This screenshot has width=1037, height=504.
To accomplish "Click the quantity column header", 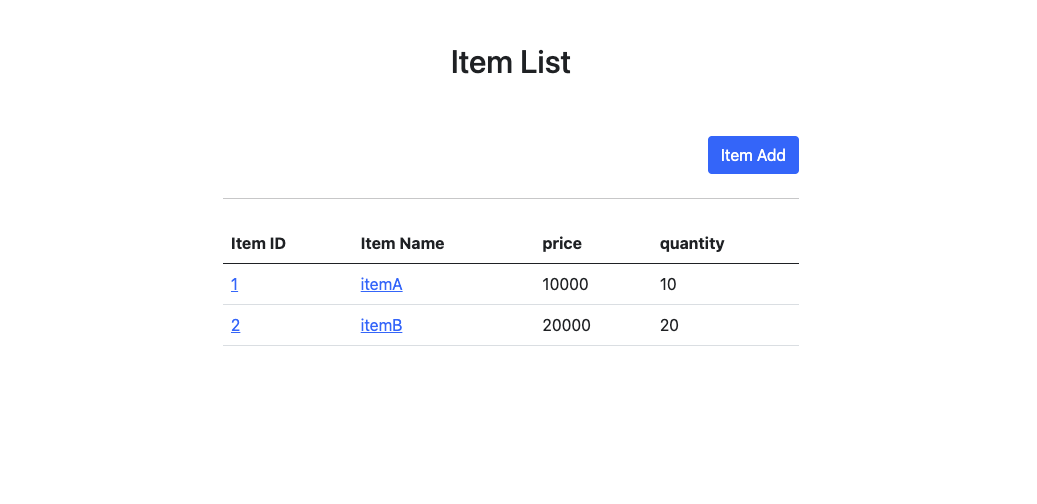I will [692, 243].
